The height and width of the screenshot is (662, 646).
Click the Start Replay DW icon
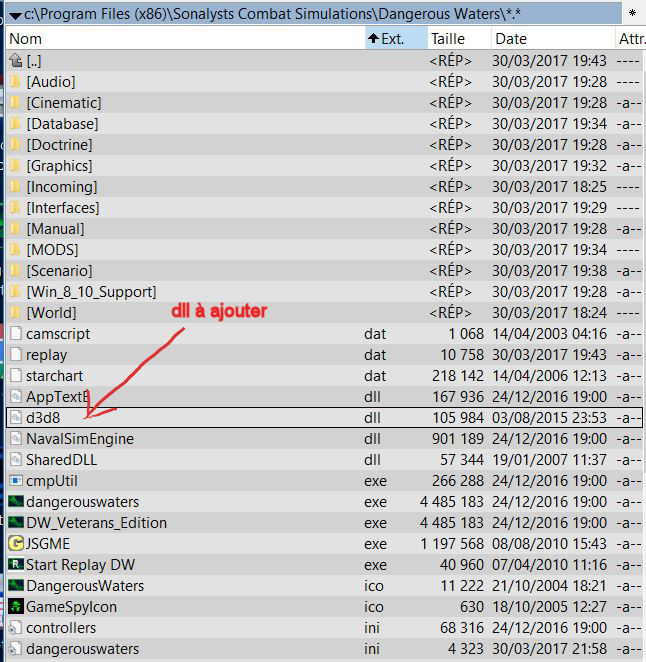coord(15,565)
